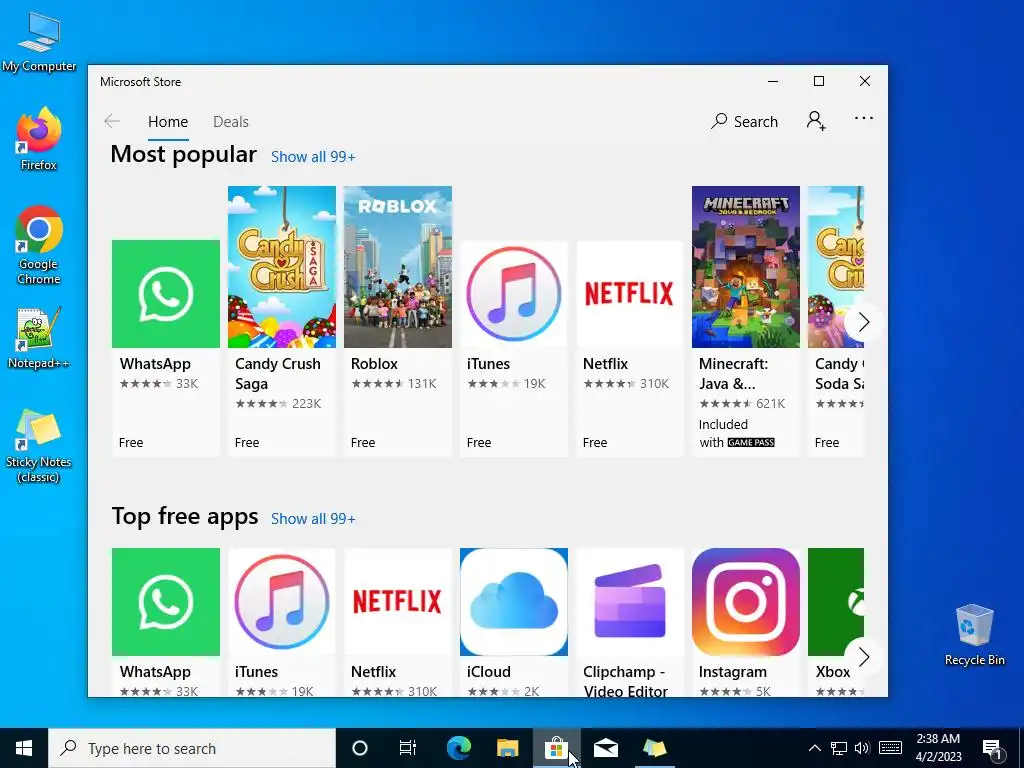
Task: Select the Notepad++ desktop shortcut
Action: [39, 338]
